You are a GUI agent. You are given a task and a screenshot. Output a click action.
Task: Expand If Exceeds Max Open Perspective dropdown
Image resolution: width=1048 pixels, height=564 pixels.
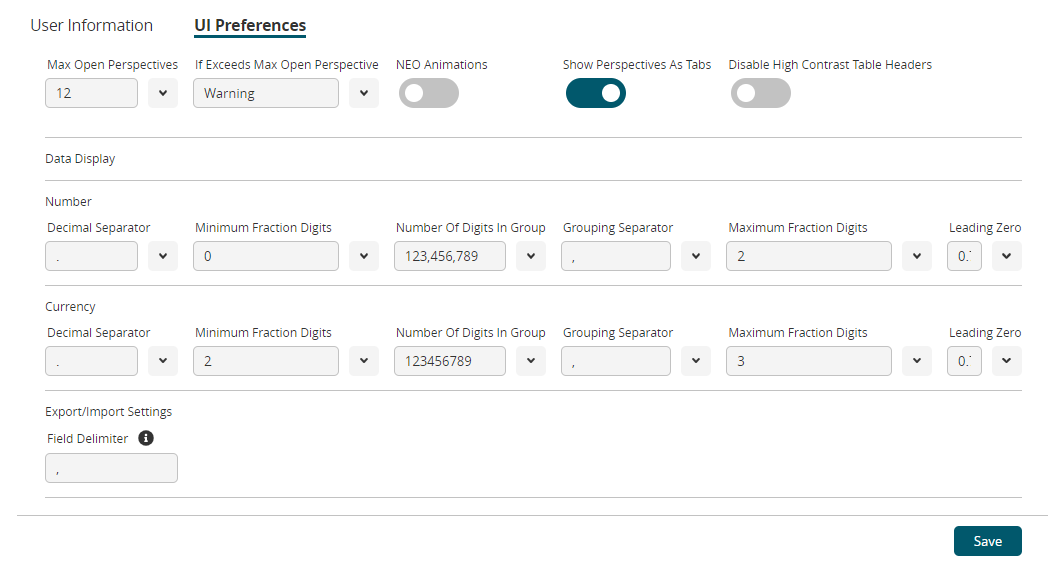[364, 93]
